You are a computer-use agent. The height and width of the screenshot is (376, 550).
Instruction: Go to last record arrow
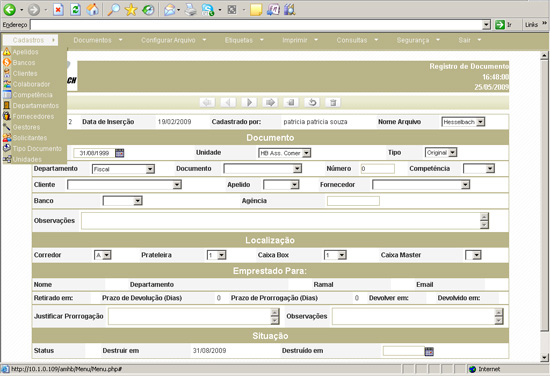270,102
